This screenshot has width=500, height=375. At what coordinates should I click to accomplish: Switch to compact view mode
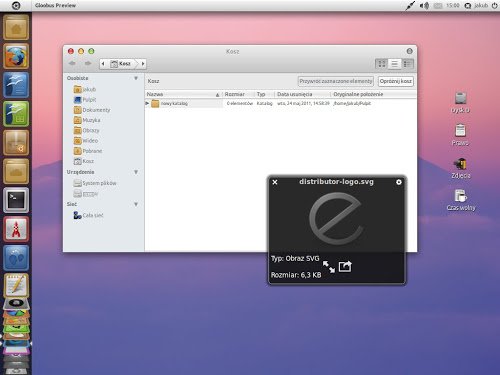(x=407, y=64)
